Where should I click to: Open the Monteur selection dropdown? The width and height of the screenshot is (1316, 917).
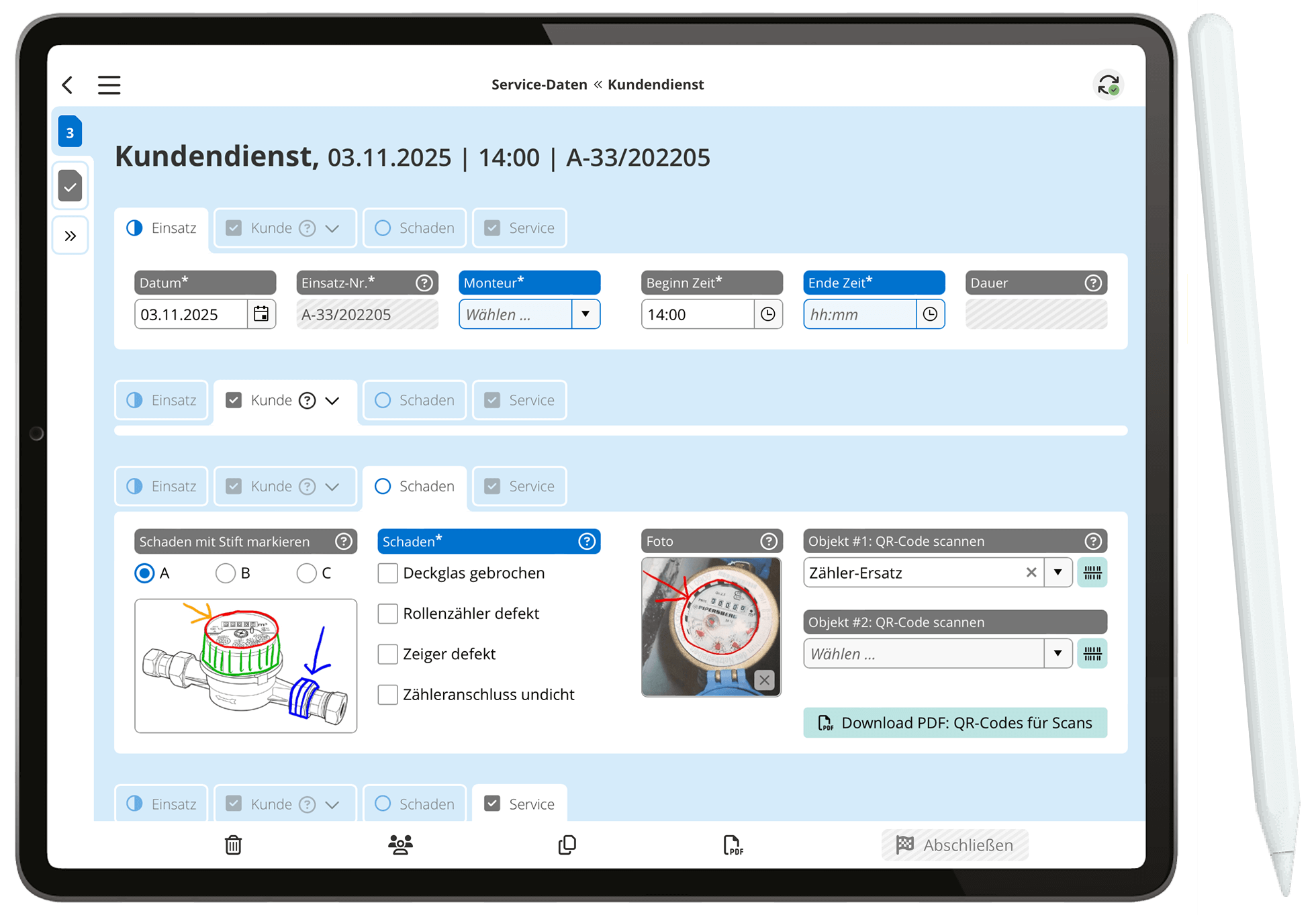[x=585, y=314]
